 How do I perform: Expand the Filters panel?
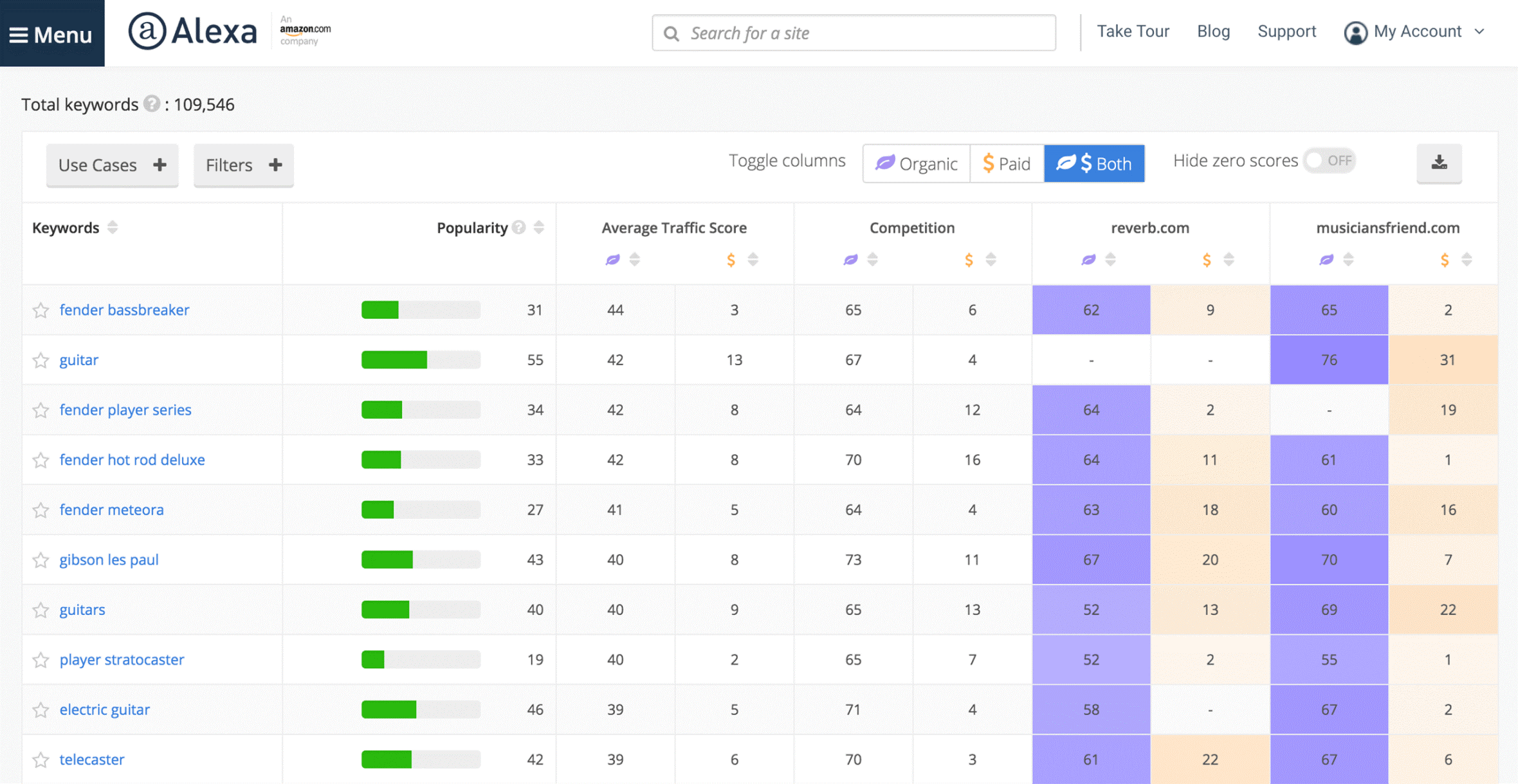243,165
